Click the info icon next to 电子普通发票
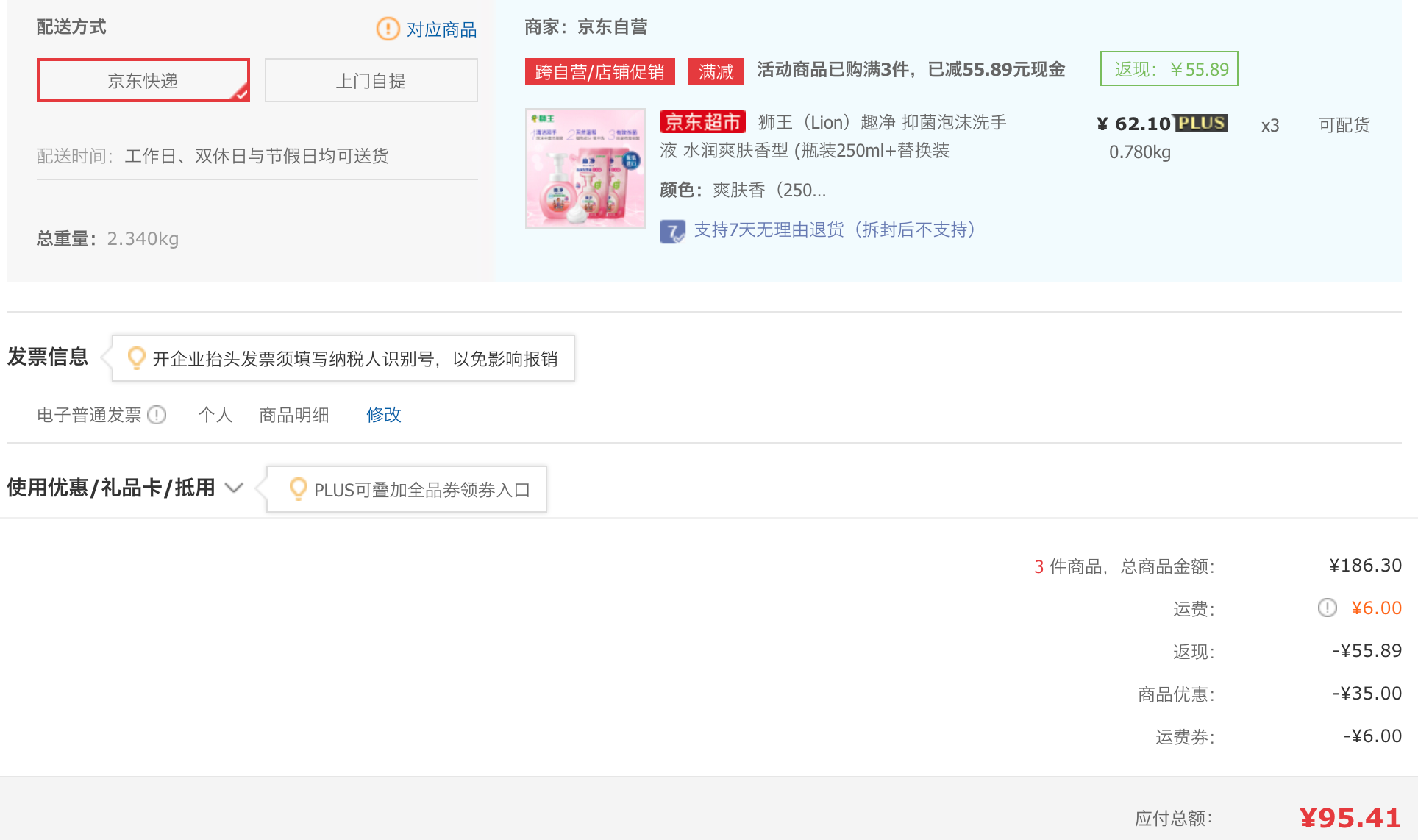This screenshot has height=840, width=1418. [157, 415]
